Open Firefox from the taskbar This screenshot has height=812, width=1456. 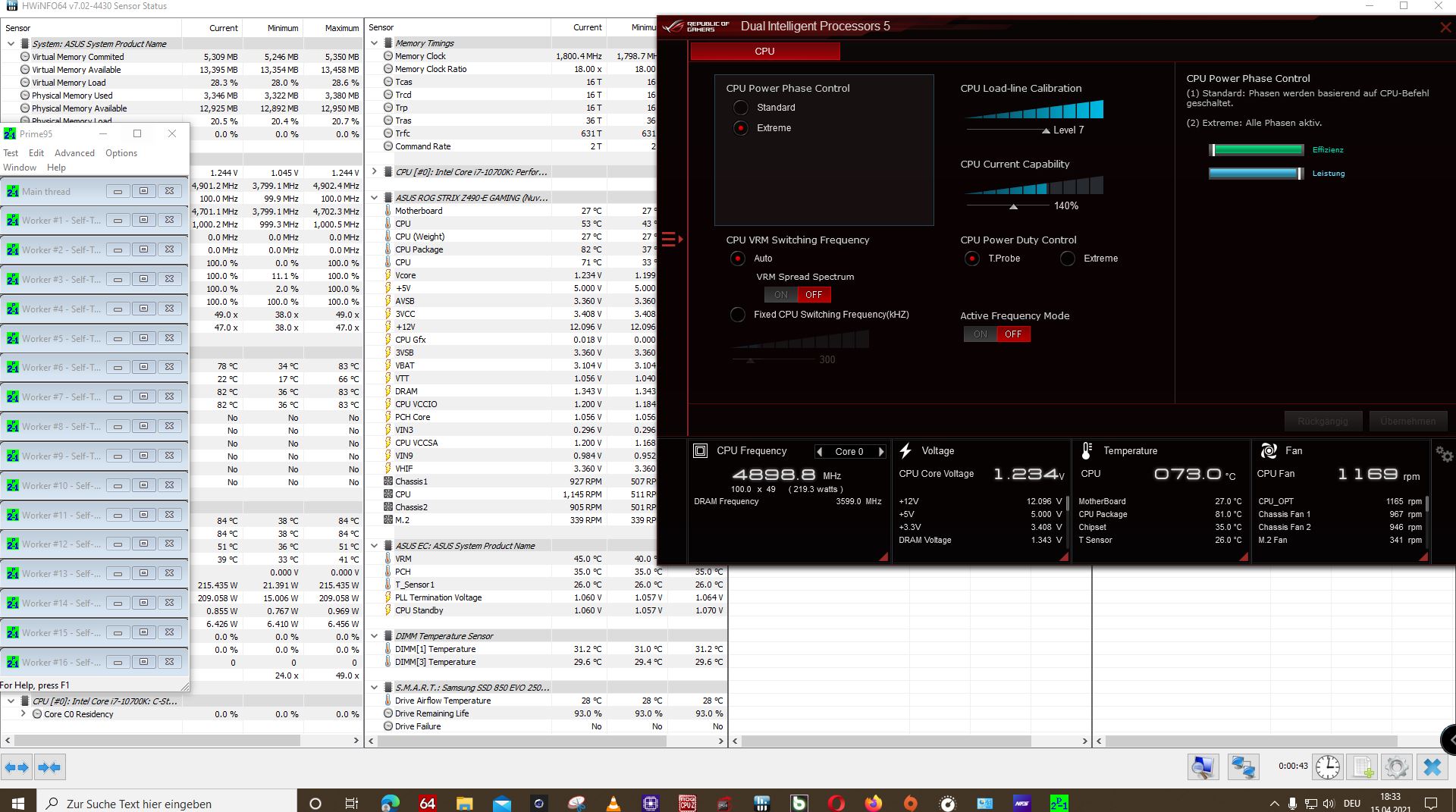click(874, 803)
